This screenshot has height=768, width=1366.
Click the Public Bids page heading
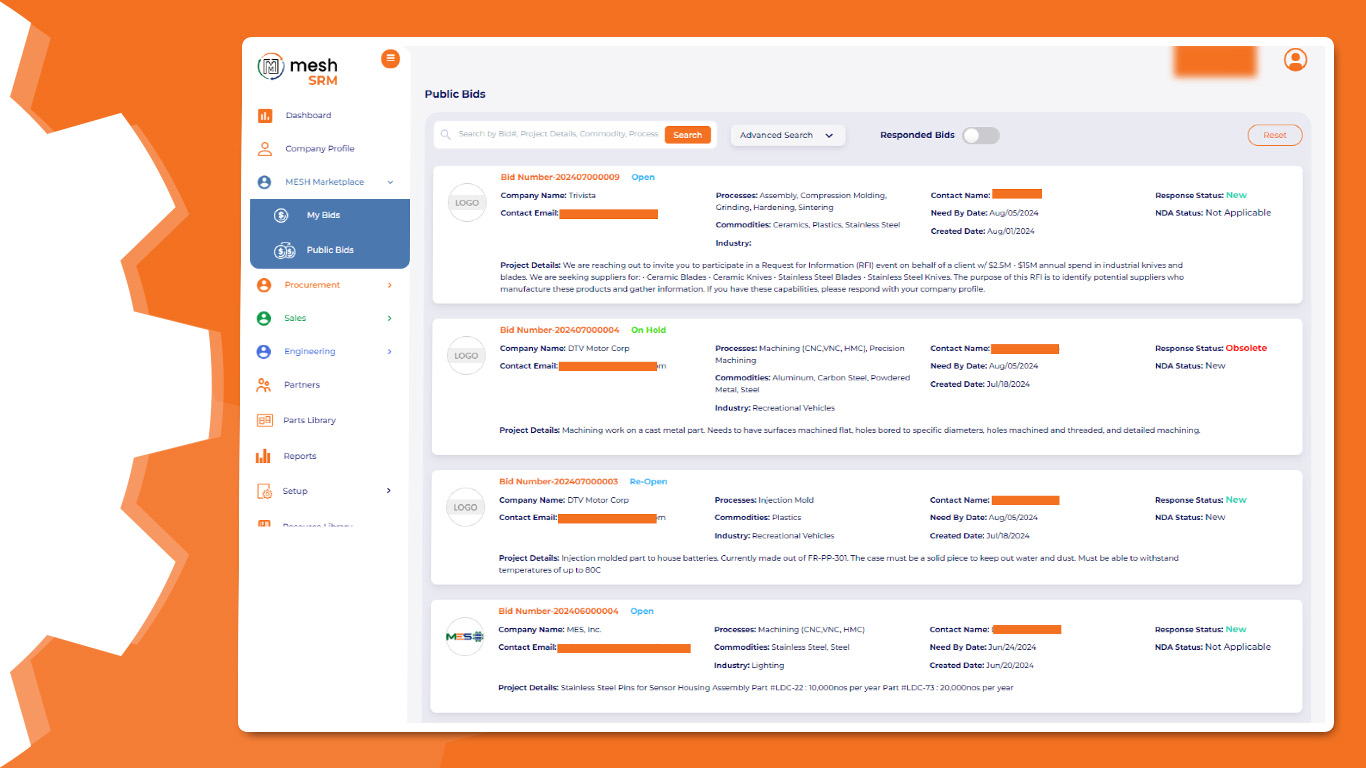(x=455, y=94)
